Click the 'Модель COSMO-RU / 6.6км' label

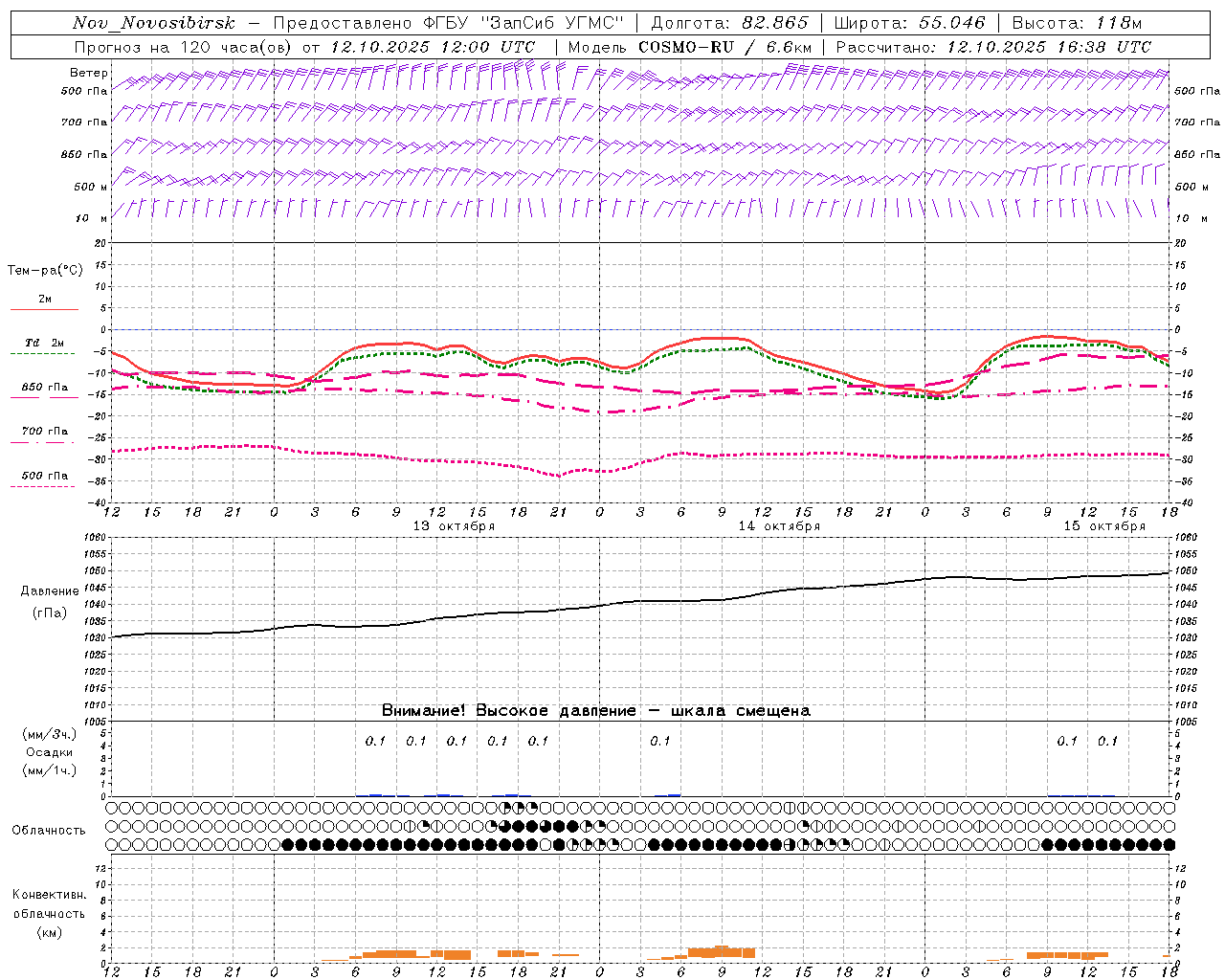pyautogui.click(x=690, y=47)
